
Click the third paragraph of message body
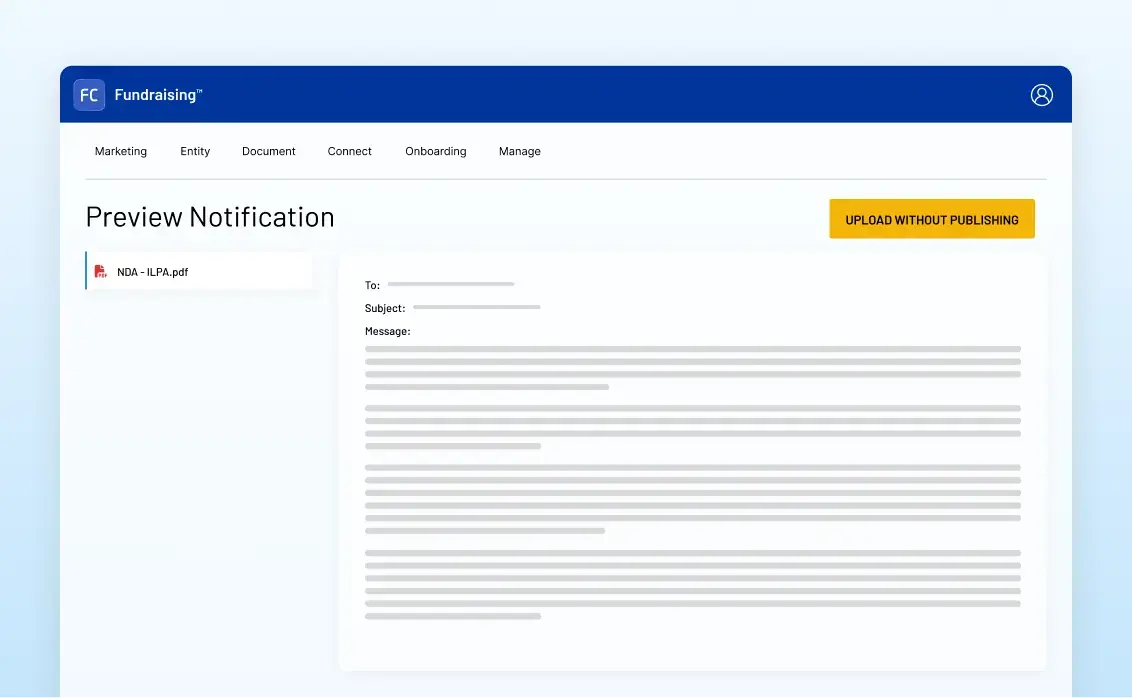(x=692, y=498)
